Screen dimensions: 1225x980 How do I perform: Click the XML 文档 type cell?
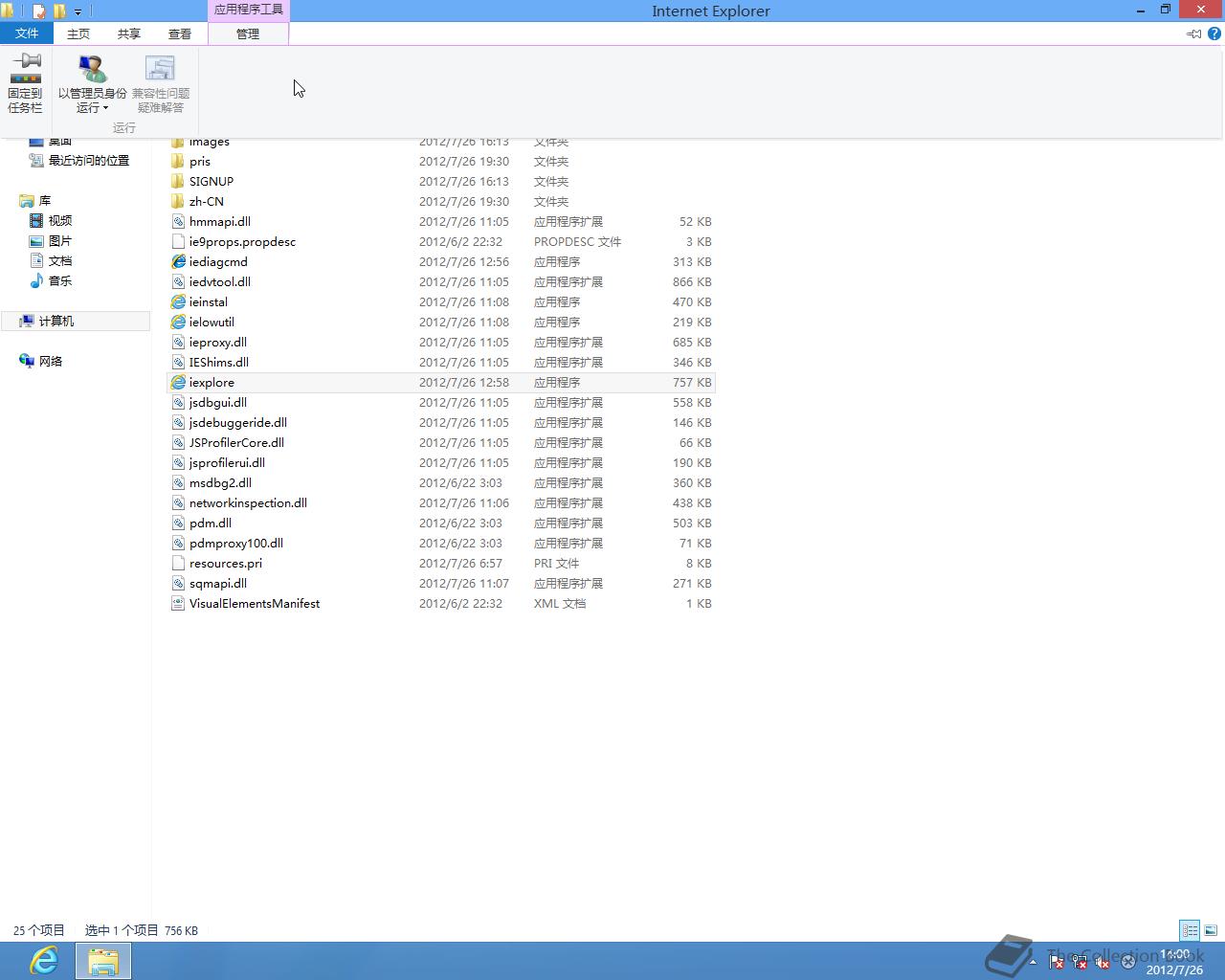[560, 603]
